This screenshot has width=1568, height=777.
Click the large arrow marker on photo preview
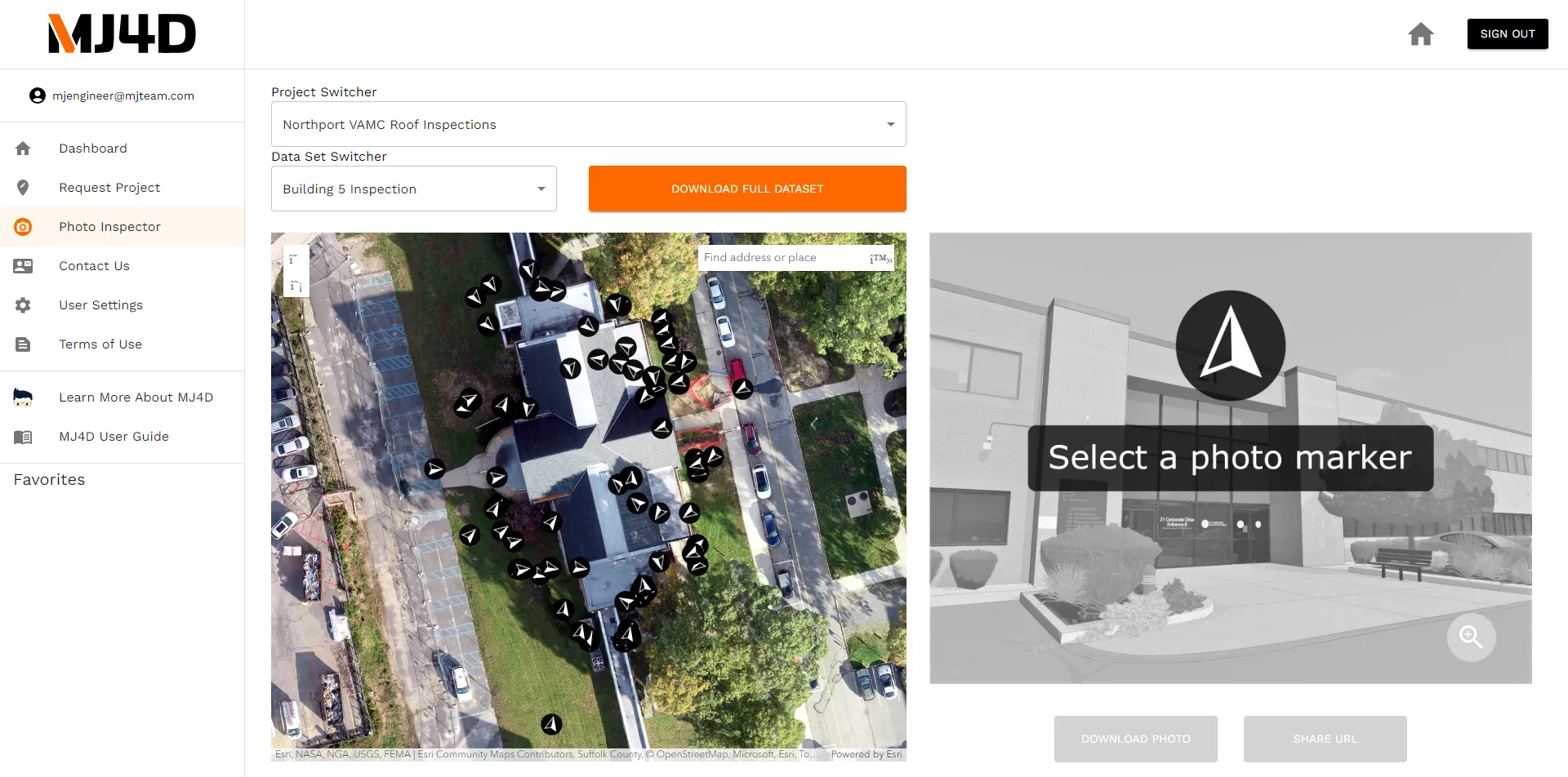1230,345
